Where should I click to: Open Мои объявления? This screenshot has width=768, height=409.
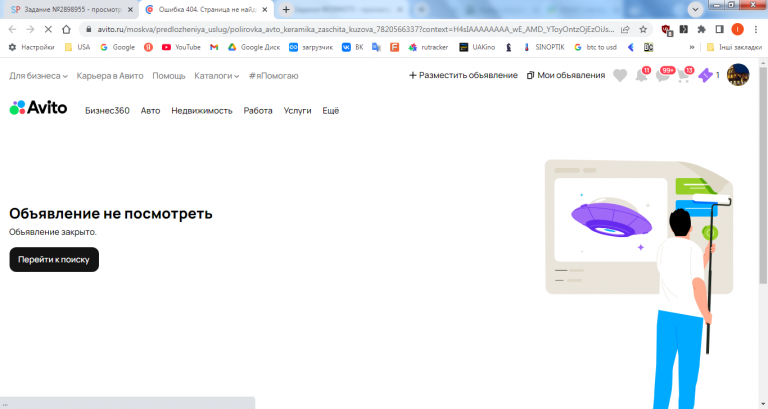tap(566, 75)
